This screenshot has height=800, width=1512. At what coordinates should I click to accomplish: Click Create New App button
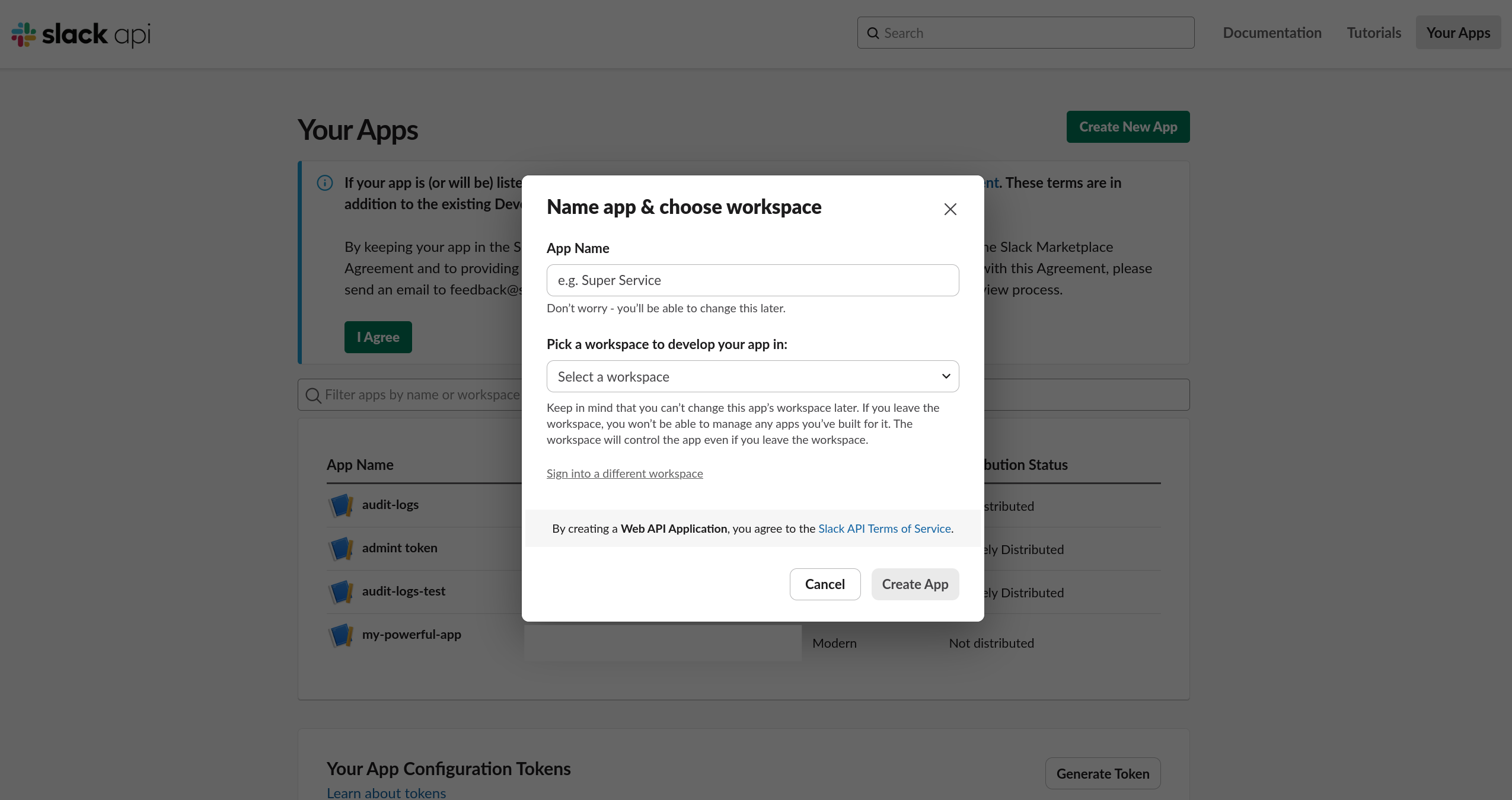tap(1128, 127)
